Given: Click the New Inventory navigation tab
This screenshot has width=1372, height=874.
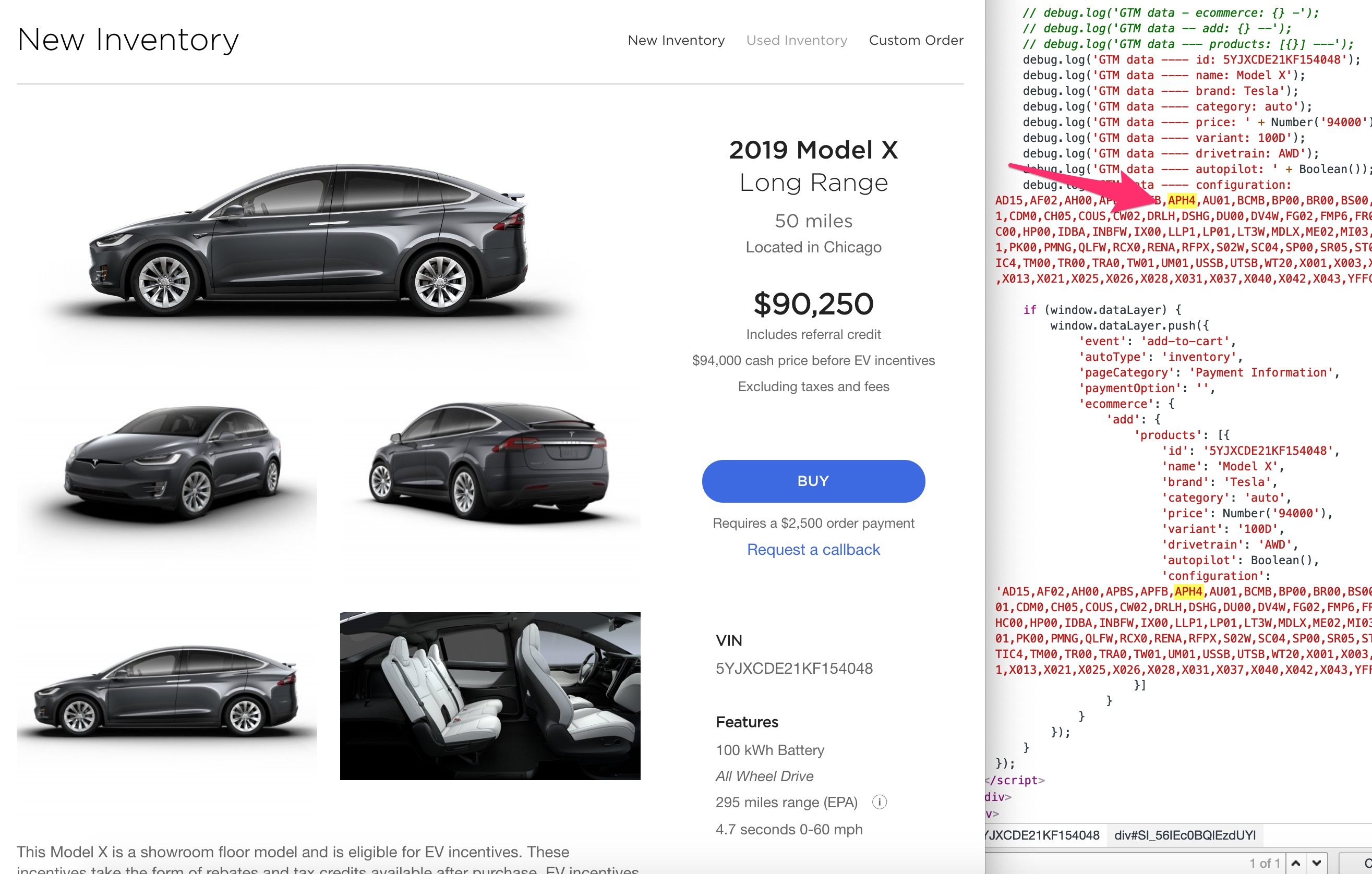Looking at the screenshot, I should pos(676,40).
